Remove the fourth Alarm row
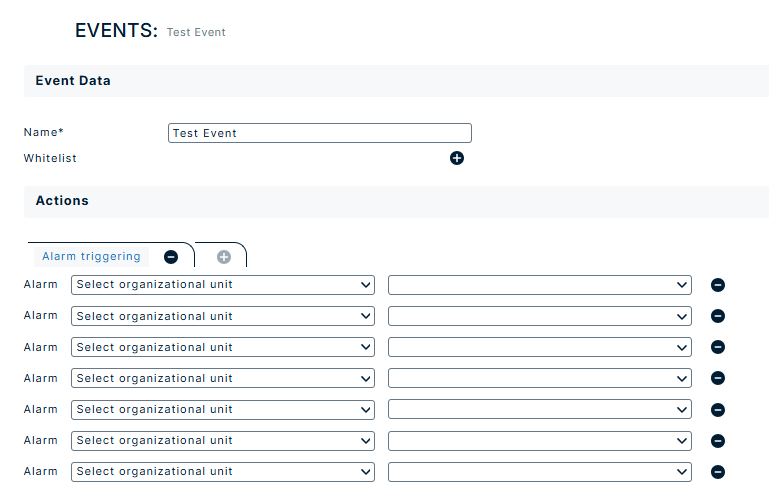 coord(718,378)
